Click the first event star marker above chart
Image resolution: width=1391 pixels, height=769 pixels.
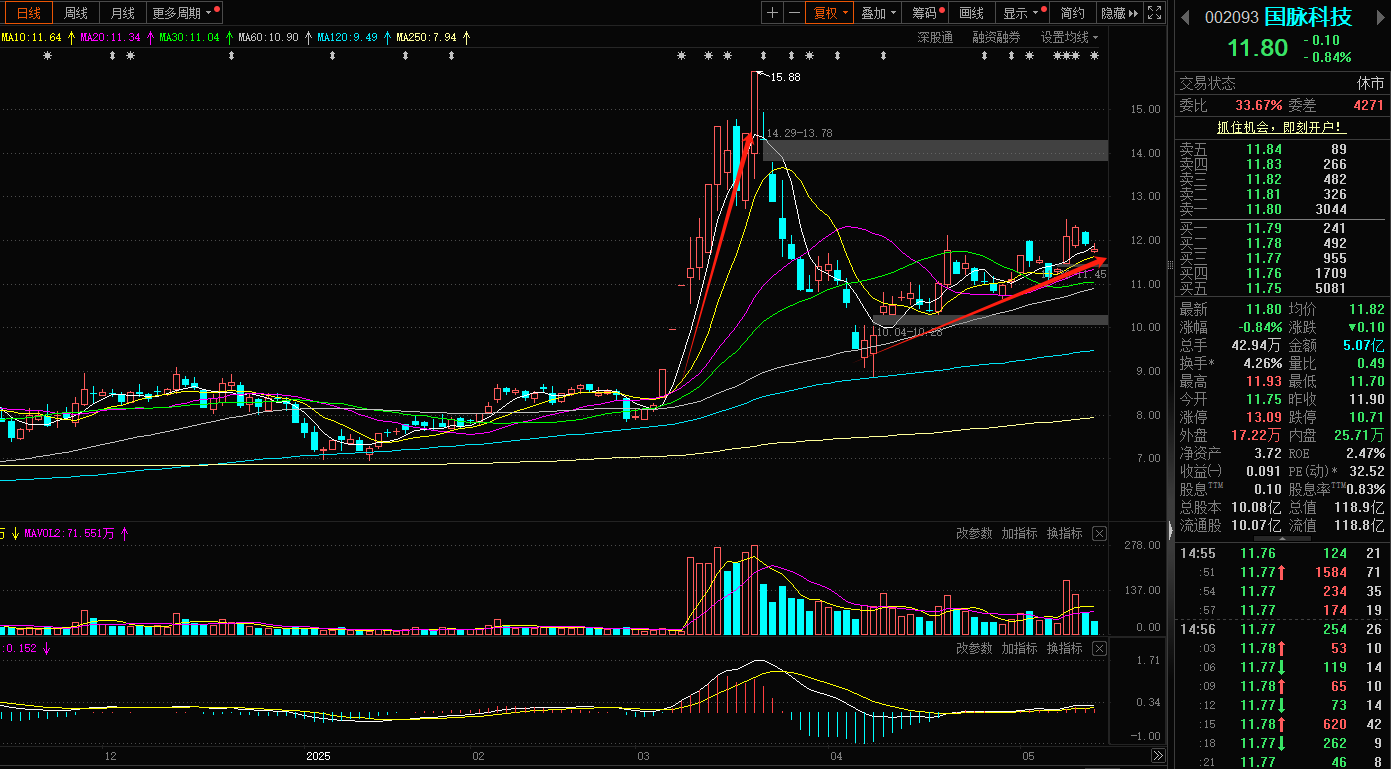pyautogui.click(x=46, y=56)
